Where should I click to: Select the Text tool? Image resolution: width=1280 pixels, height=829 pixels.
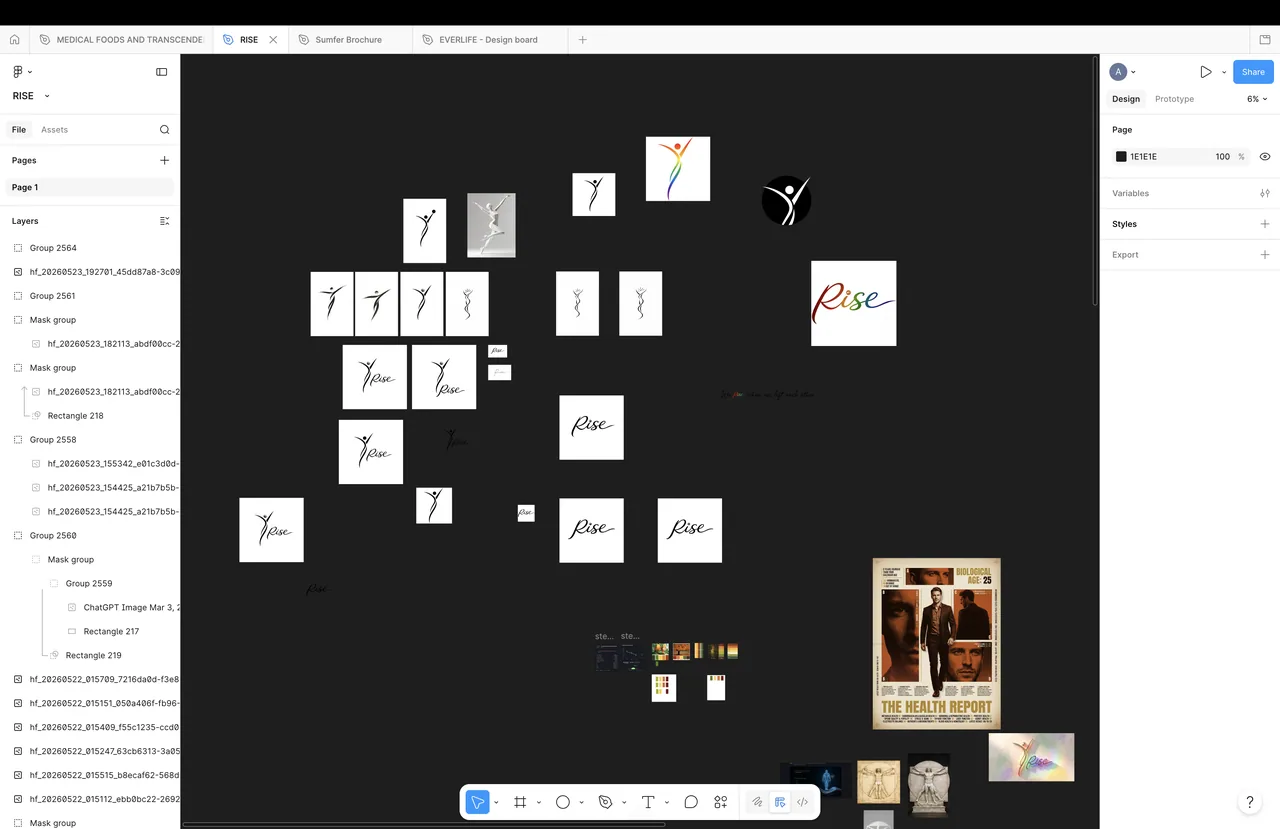click(648, 802)
